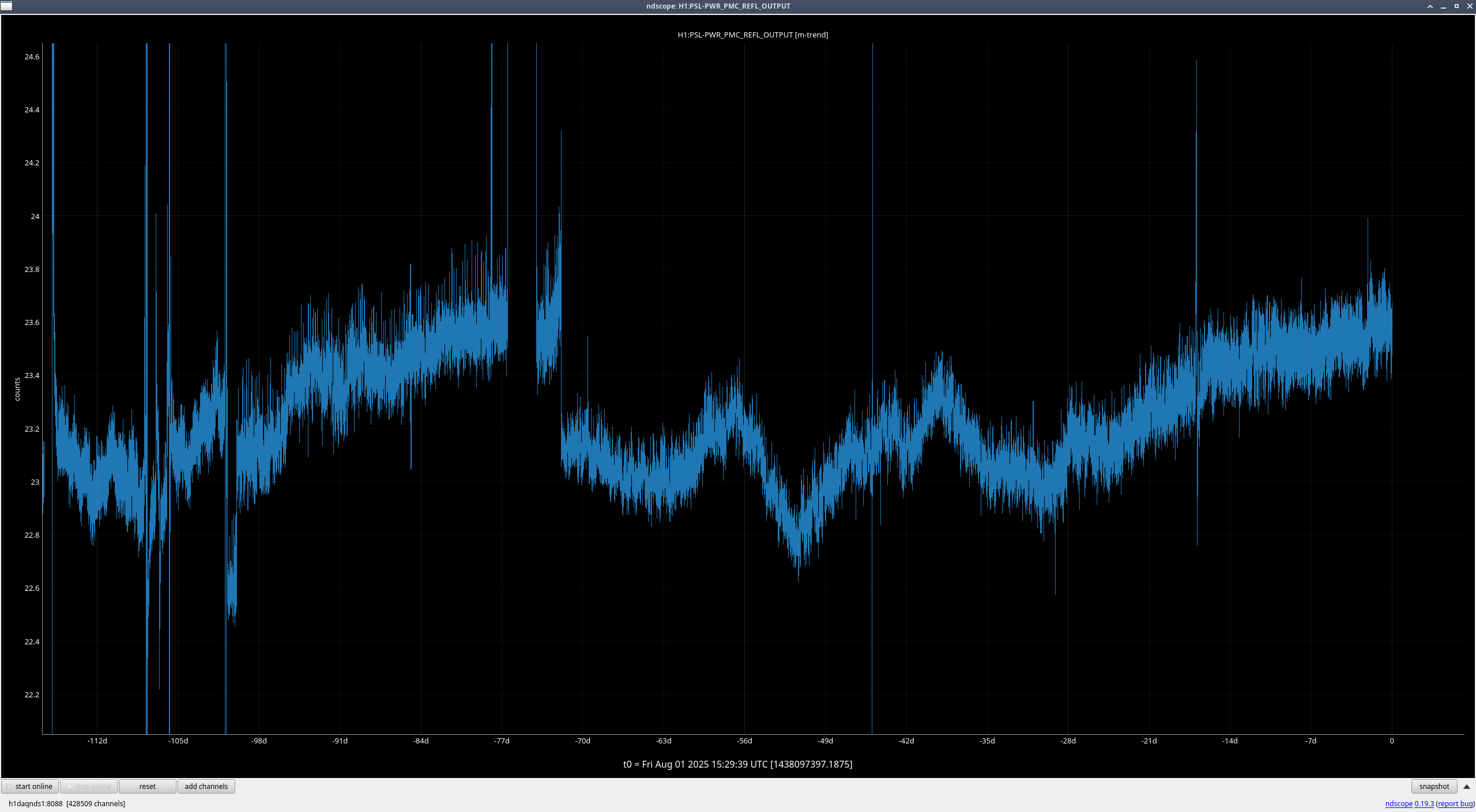Click the keep-above arrow icon in title bar
This screenshot has width=1476, height=812.
(1430, 6)
